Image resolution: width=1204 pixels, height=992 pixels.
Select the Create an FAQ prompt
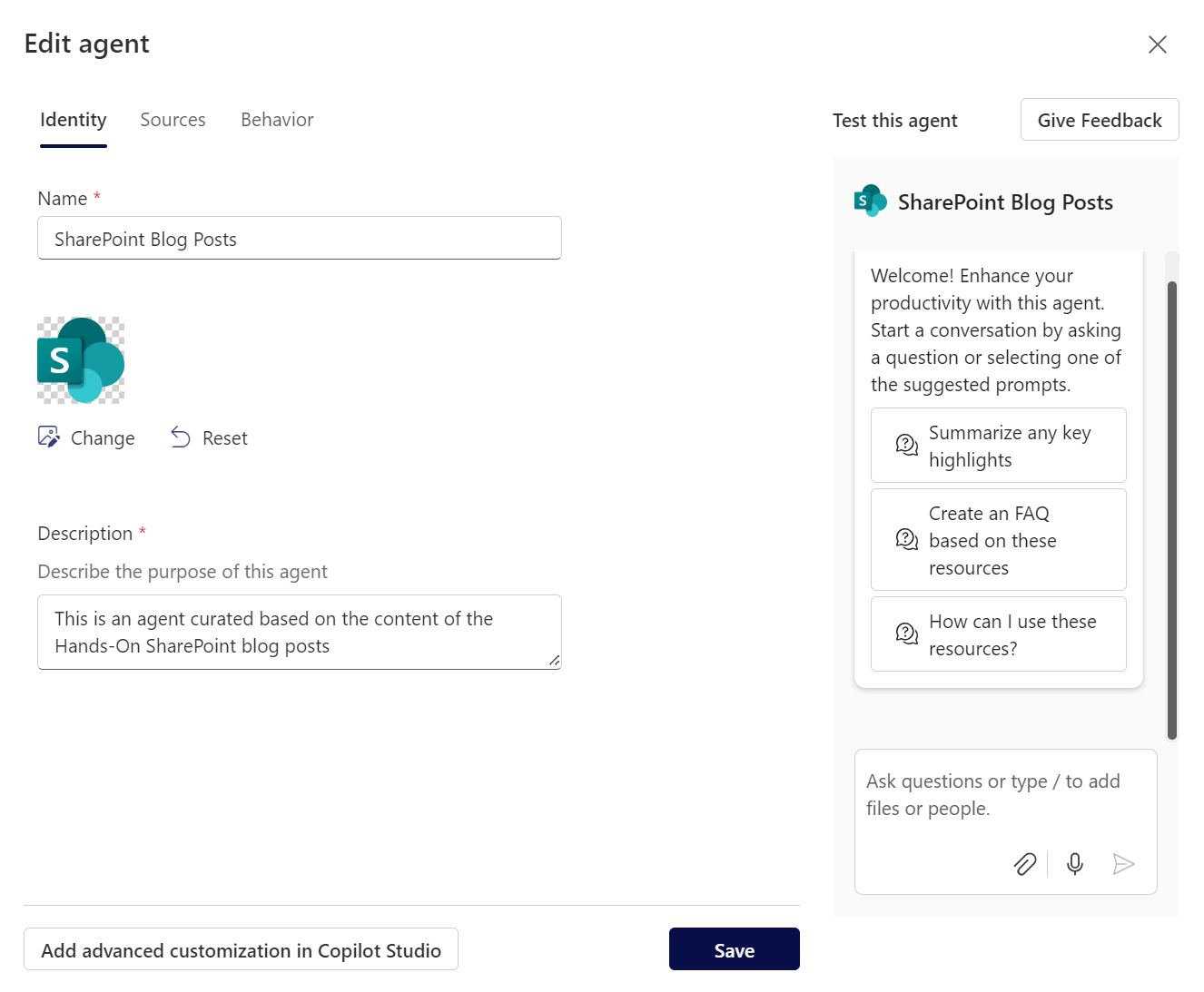click(998, 540)
